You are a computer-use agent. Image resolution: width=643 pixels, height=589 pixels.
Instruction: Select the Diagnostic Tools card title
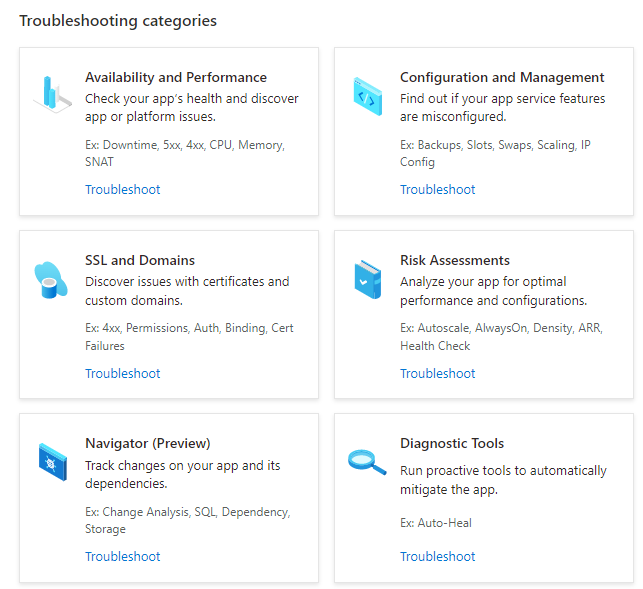coord(452,443)
